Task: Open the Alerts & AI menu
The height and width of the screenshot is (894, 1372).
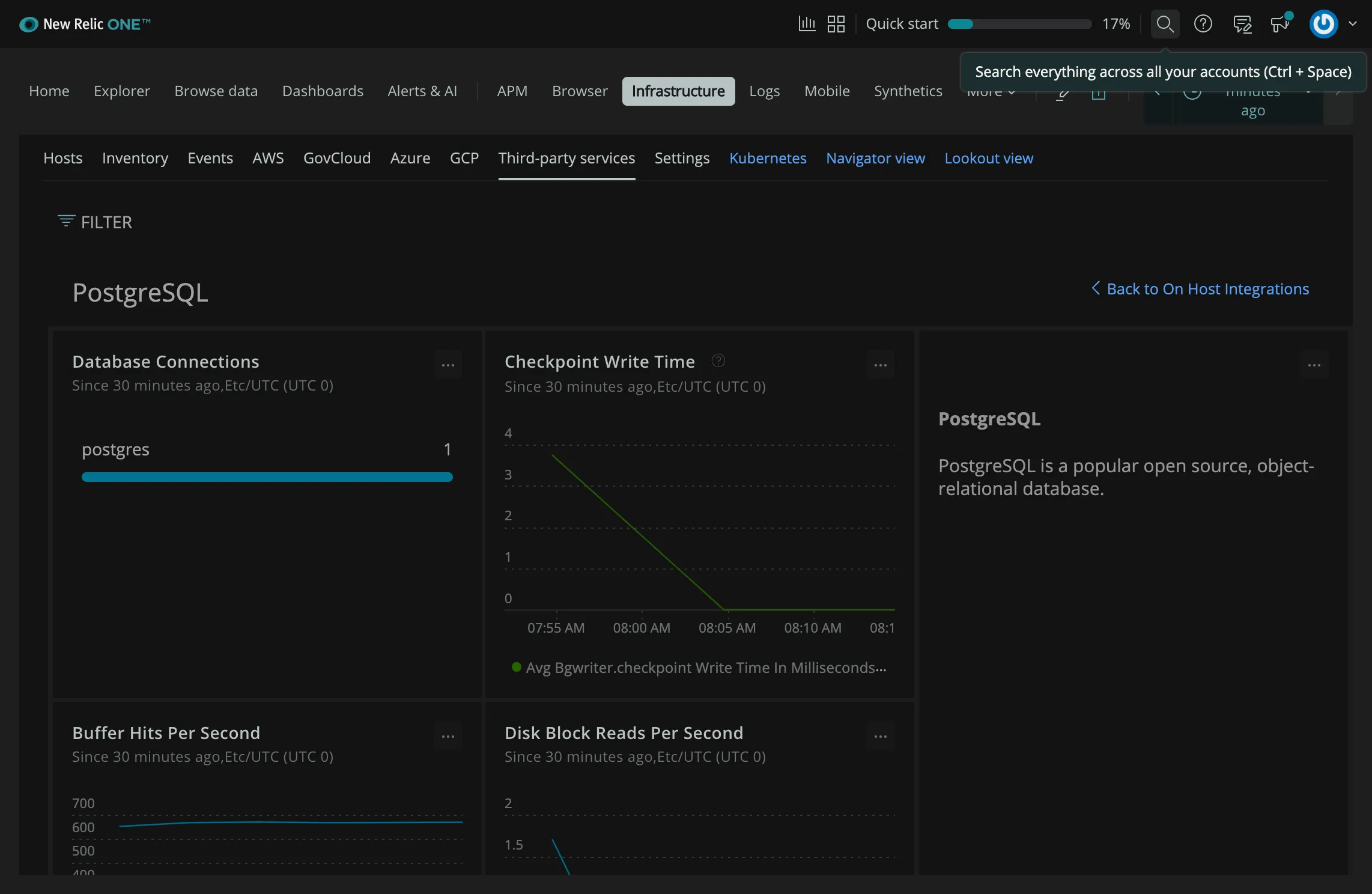Action: (422, 91)
